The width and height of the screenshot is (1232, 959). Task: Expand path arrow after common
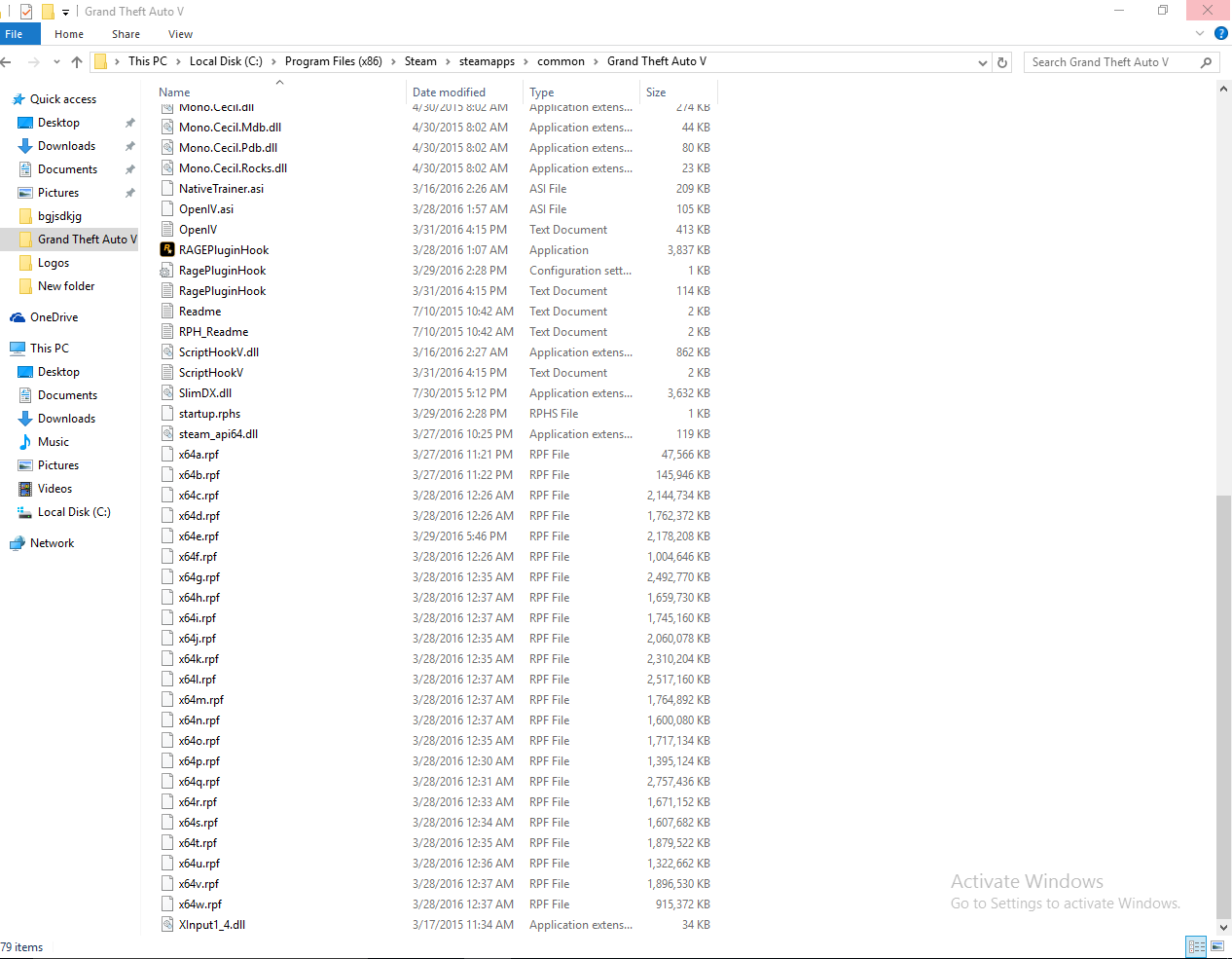pyautogui.click(x=596, y=61)
